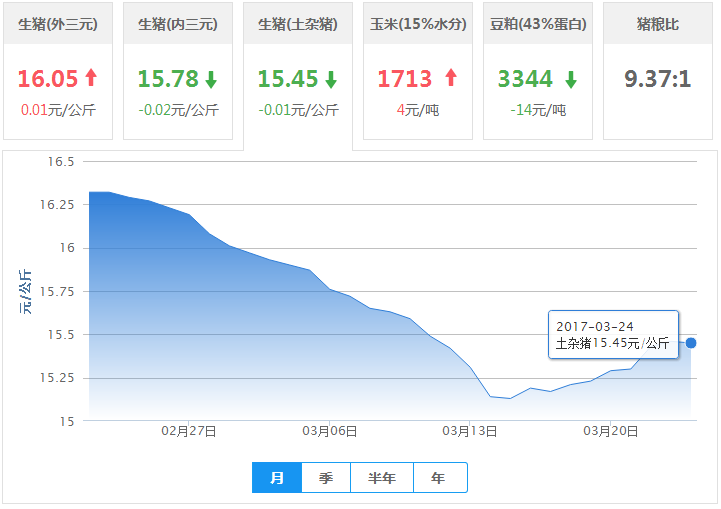The height and width of the screenshot is (509, 721).
Task: Show 年 price trend
Action: click(439, 478)
